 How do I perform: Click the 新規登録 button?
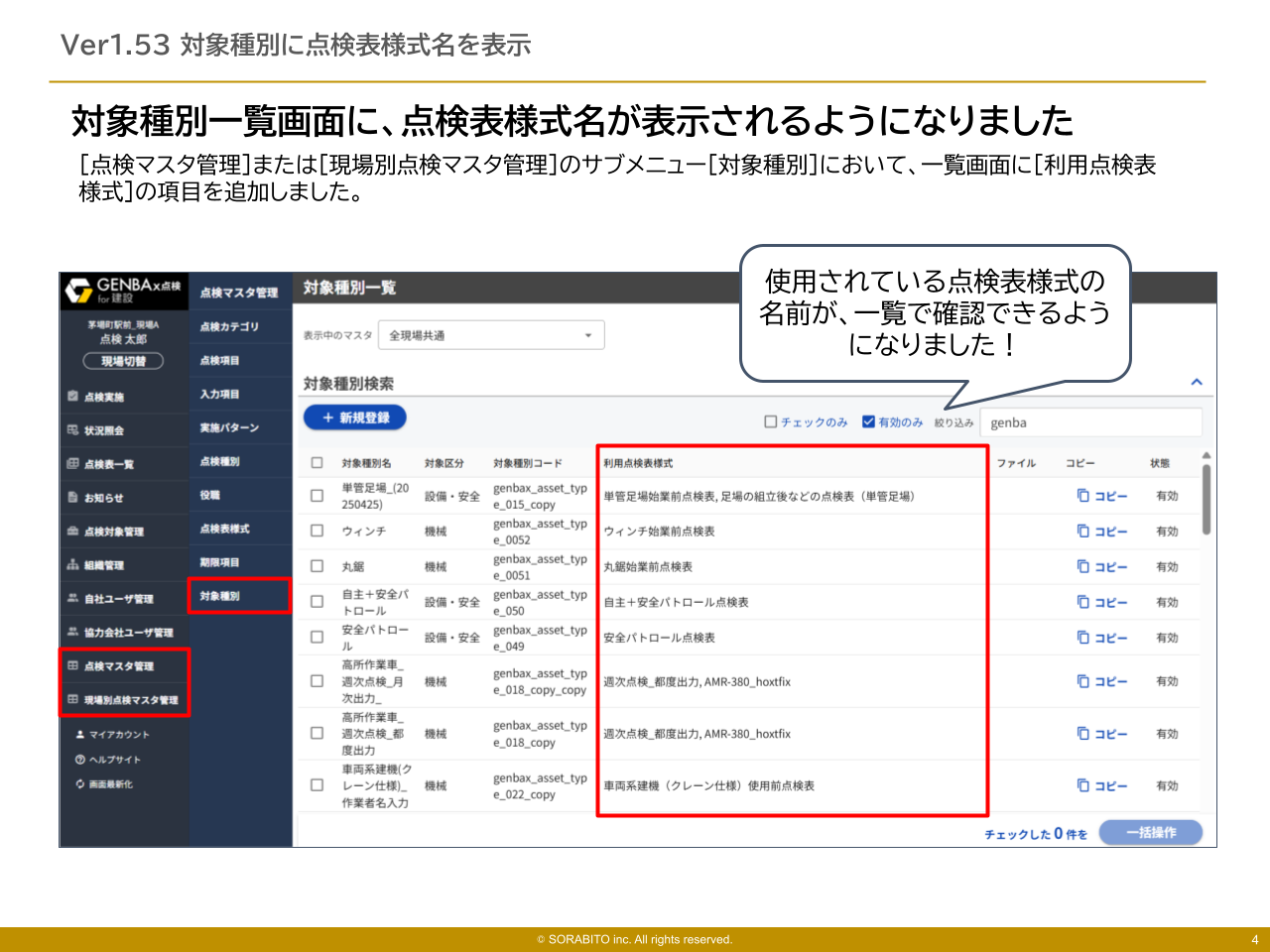click(x=354, y=417)
